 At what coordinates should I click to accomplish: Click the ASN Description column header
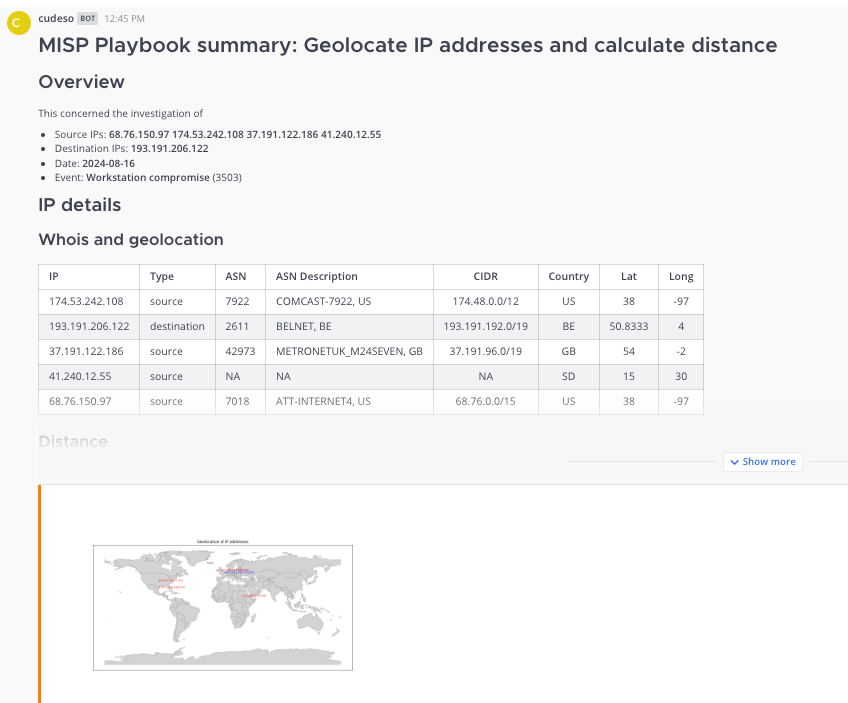click(x=349, y=277)
